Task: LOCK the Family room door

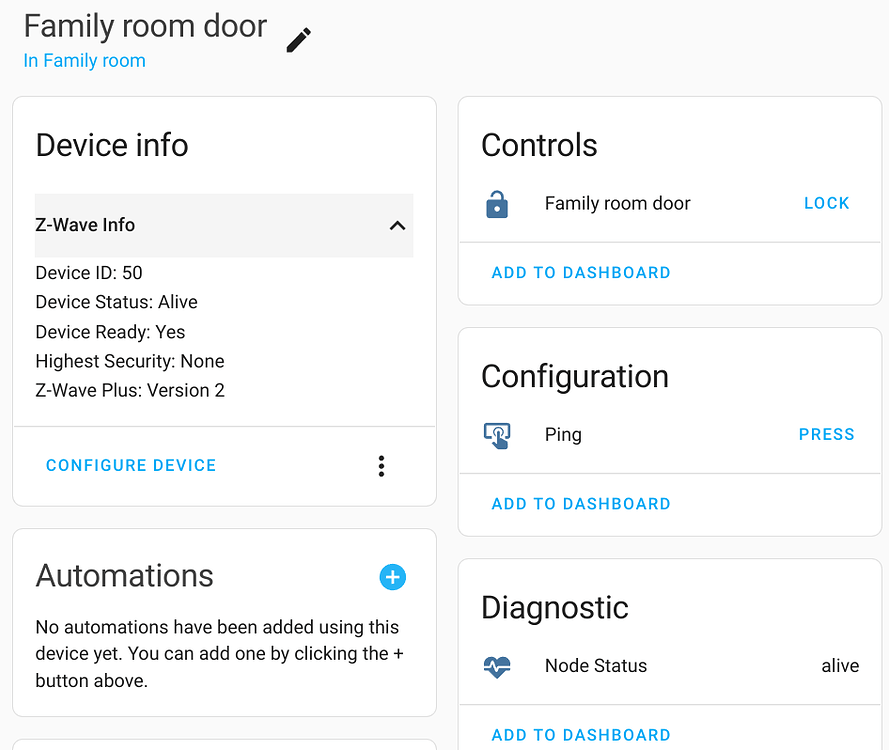Action: 826,203
